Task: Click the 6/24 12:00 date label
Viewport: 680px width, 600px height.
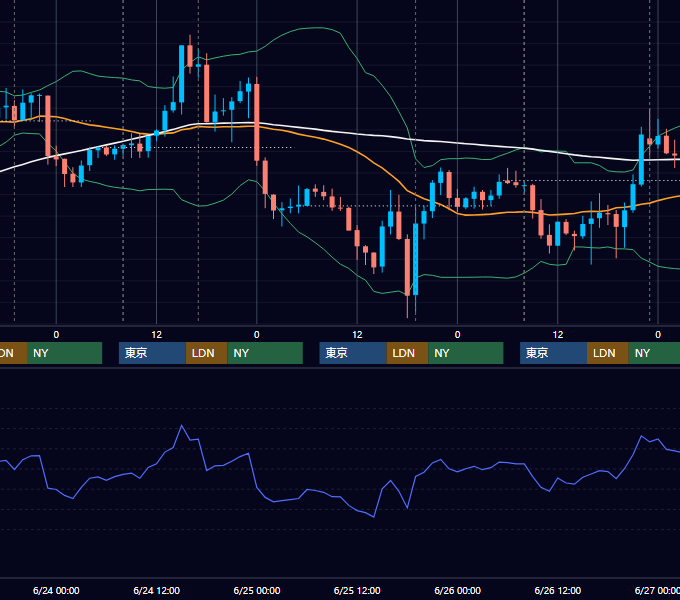Action: pyautogui.click(x=157, y=590)
